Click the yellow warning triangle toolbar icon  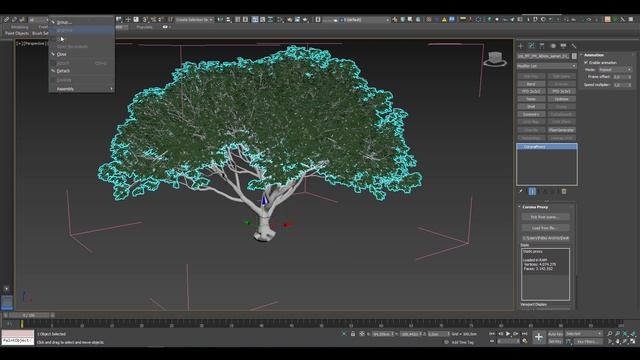(x=444, y=19)
